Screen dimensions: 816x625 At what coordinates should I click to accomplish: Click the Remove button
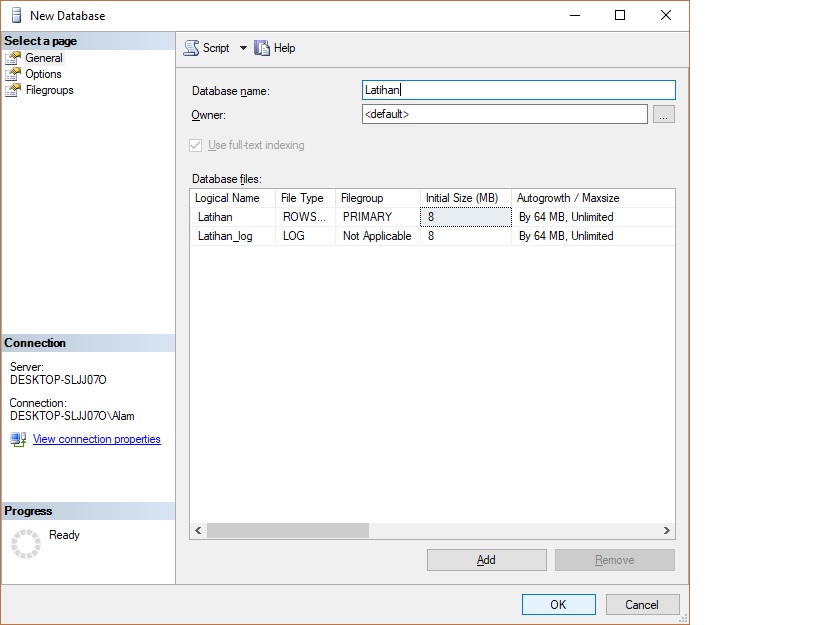coord(614,559)
